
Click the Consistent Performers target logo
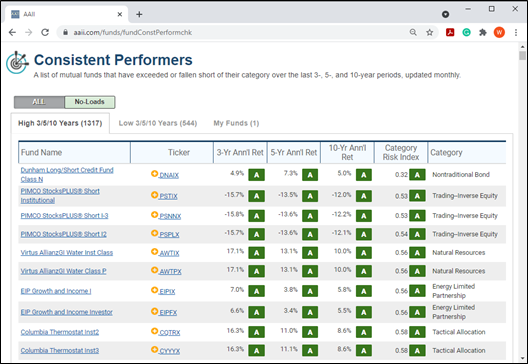tap(17, 62)
